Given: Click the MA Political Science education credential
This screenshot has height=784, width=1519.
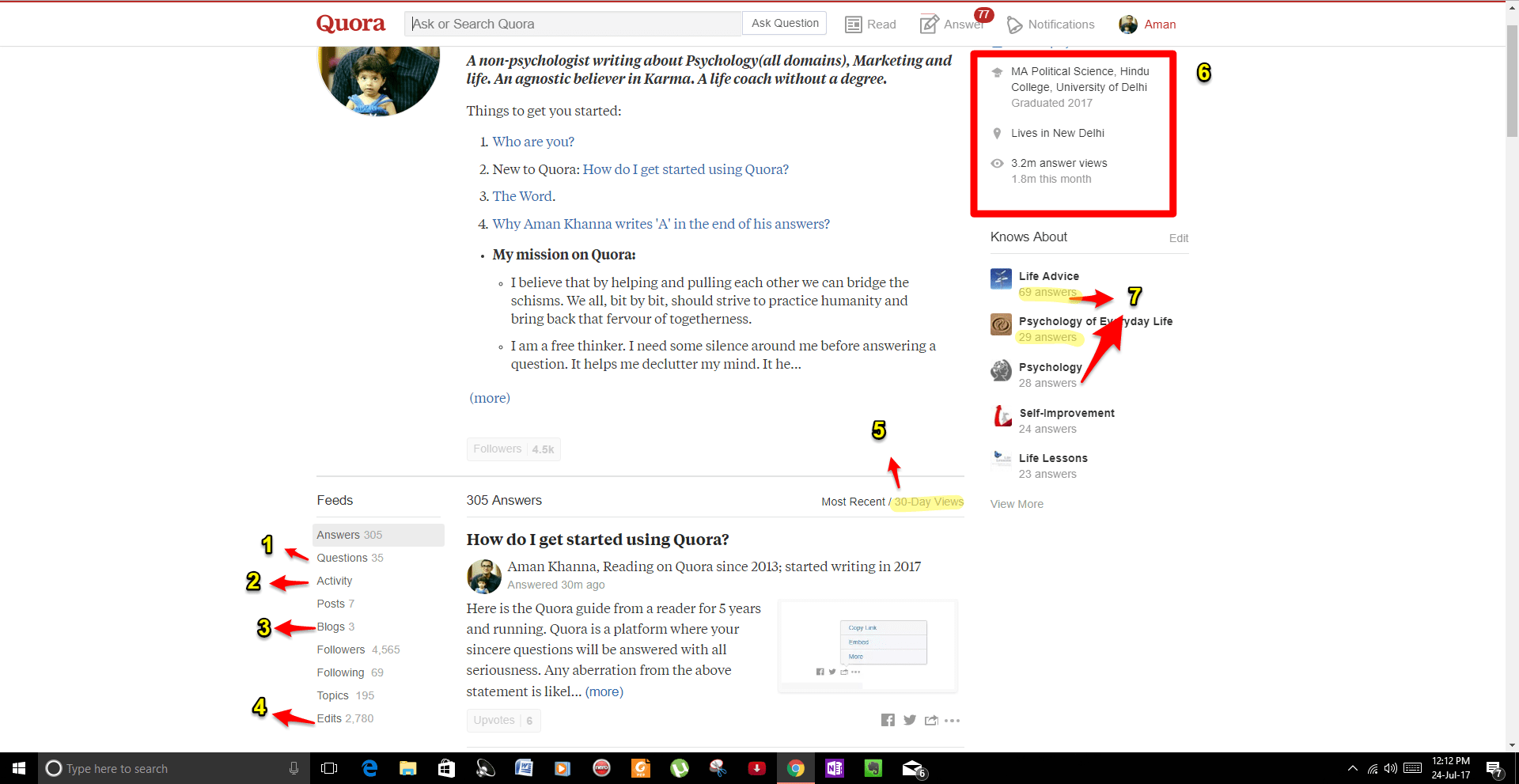Looking at the screenshot, I should (x=1080, y=79).
